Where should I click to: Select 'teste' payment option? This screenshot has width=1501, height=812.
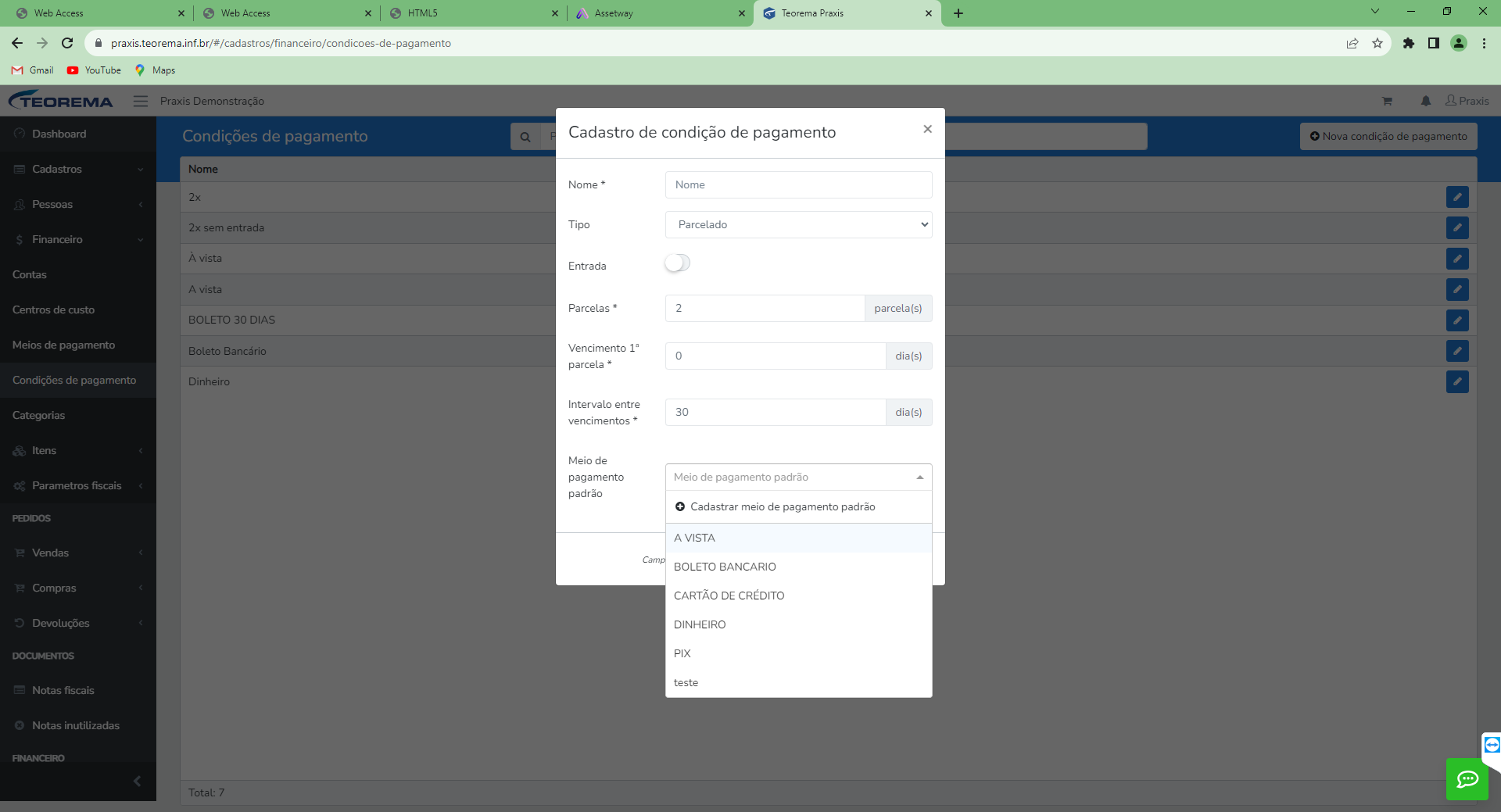point(798,682)
